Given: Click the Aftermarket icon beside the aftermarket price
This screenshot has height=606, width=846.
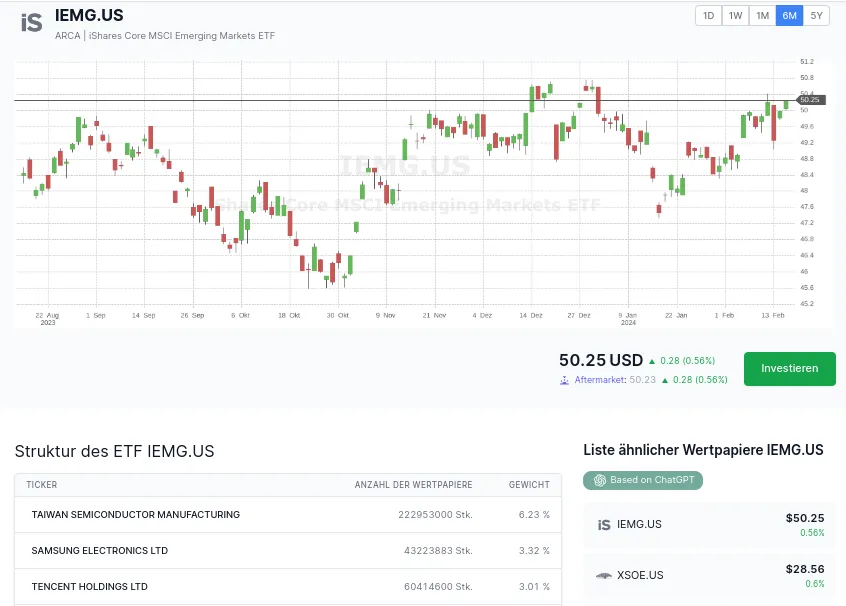Looking at the screenshot, I should [x=565, y=380].
